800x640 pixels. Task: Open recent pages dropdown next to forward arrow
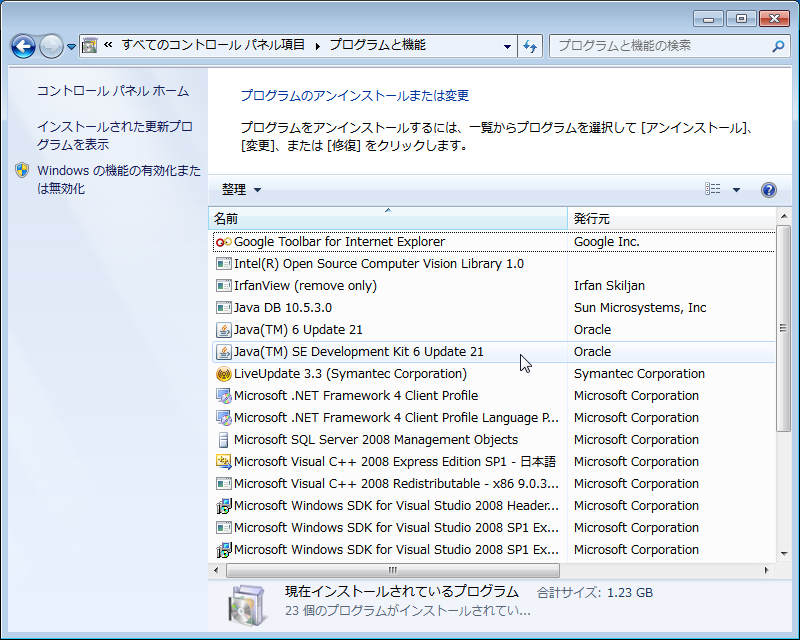[x=71, y=47]
